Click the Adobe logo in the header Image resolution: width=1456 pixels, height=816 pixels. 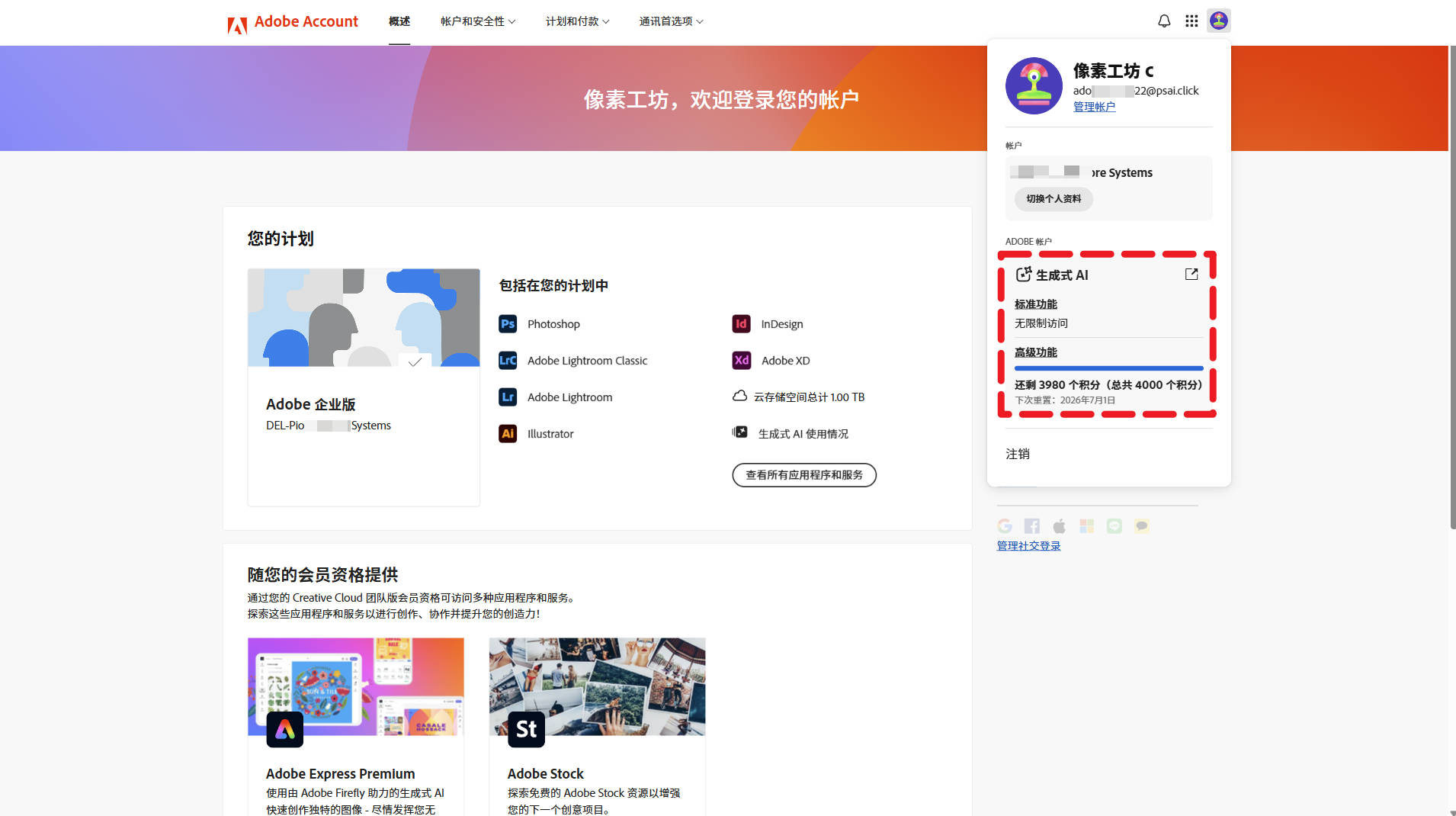pos(237,25)
